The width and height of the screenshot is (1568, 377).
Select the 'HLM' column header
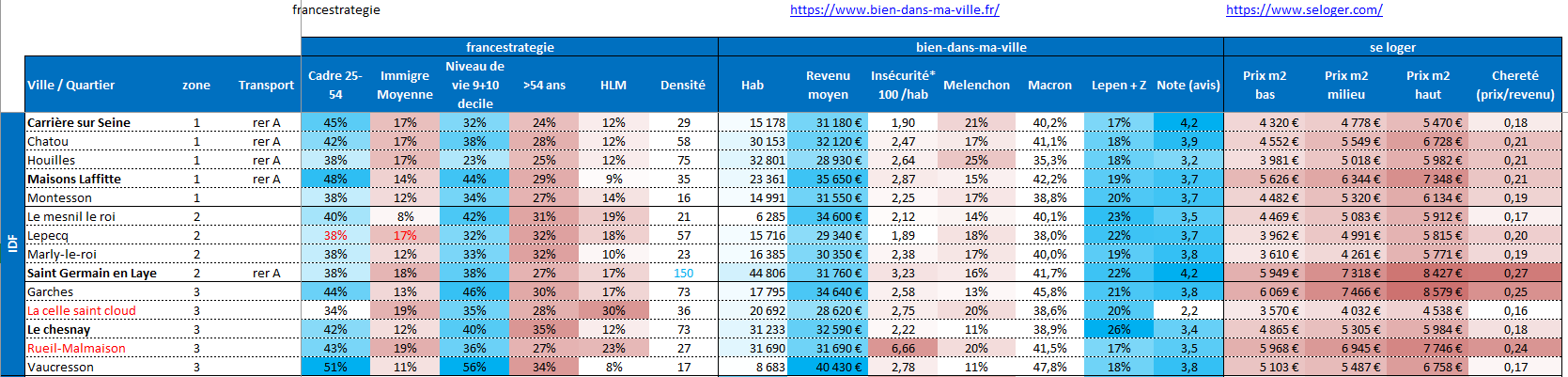pyautogui.click(x=613, y=85)
